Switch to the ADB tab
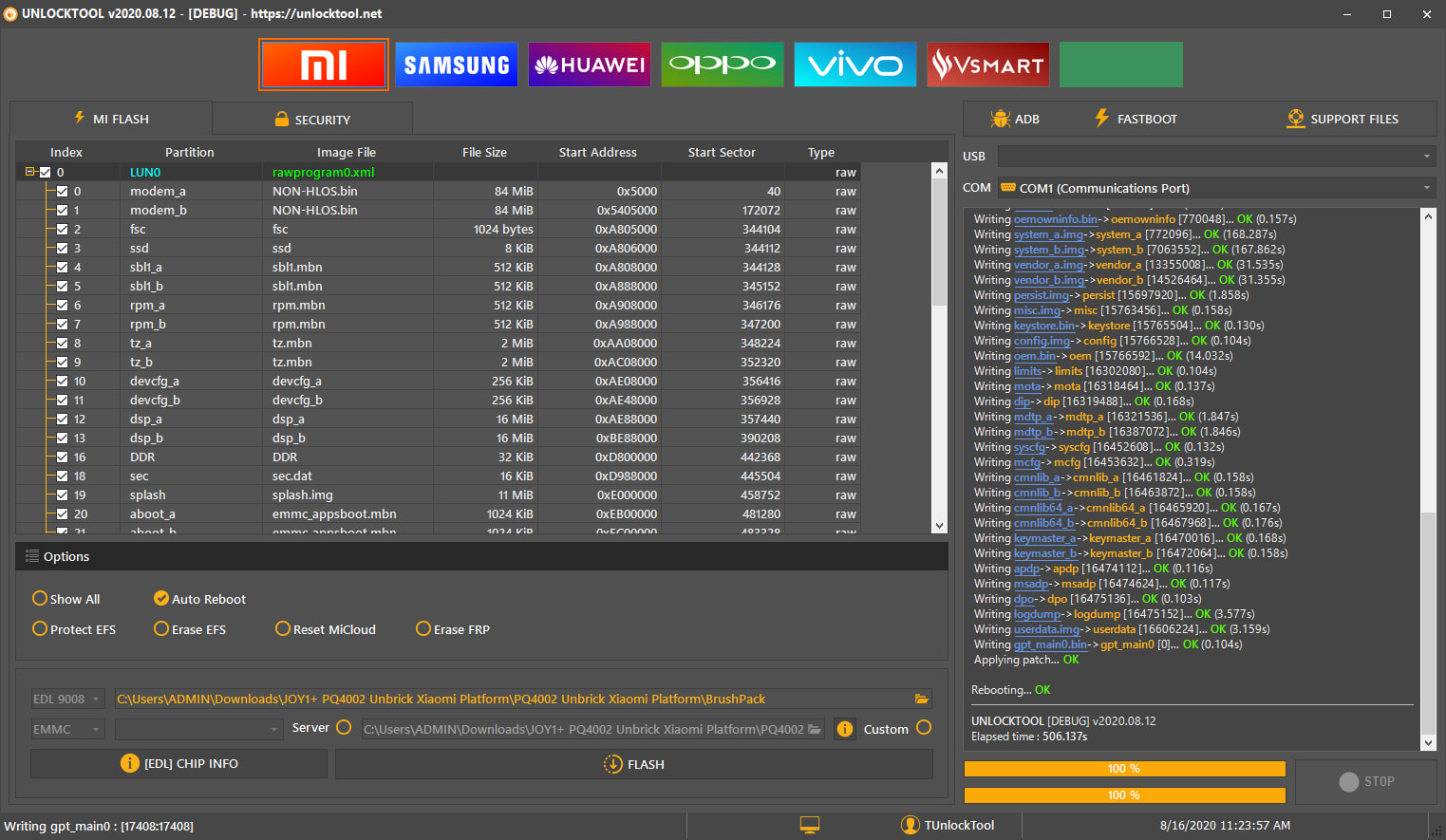The image size is (1446, 840). click(x=1015, y=119)
